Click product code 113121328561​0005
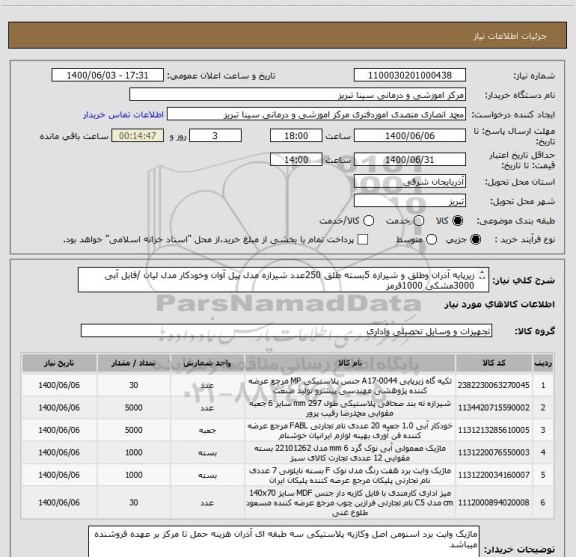 coord(493,430)
